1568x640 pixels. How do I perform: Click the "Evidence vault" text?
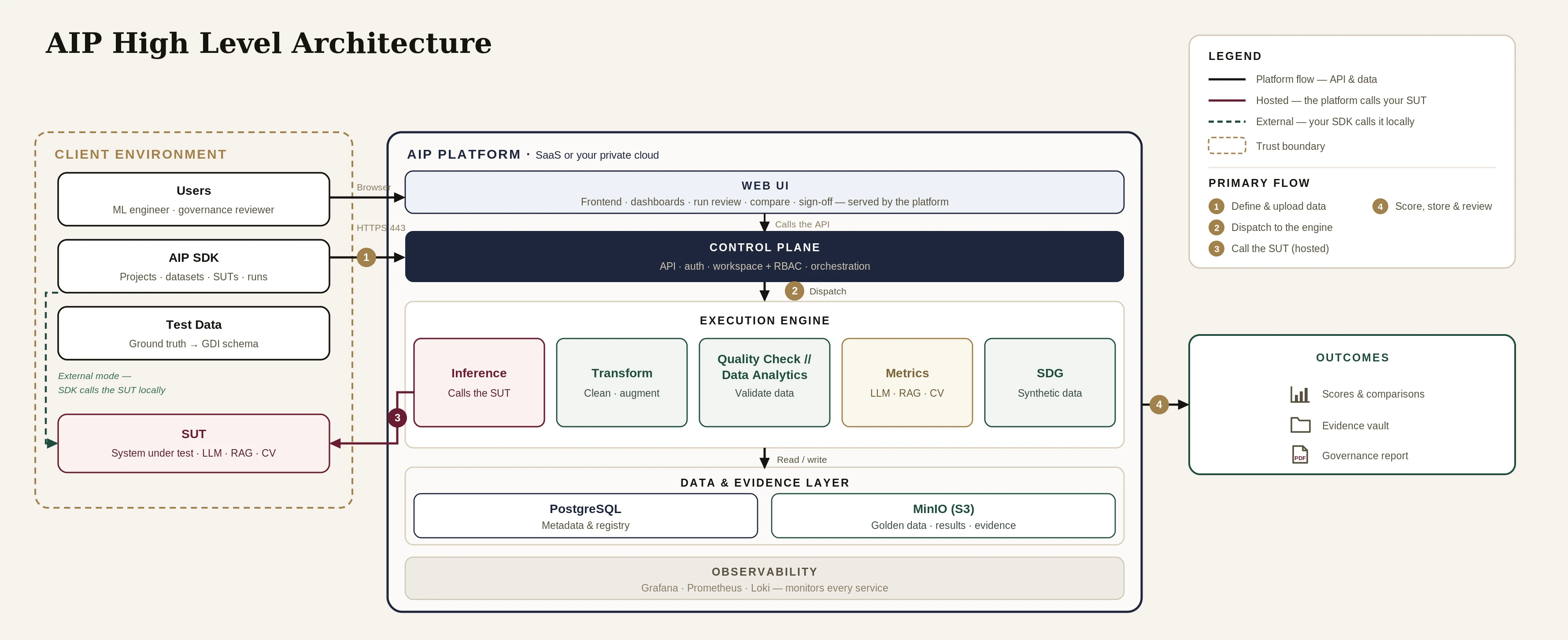tap(1355, 426)
